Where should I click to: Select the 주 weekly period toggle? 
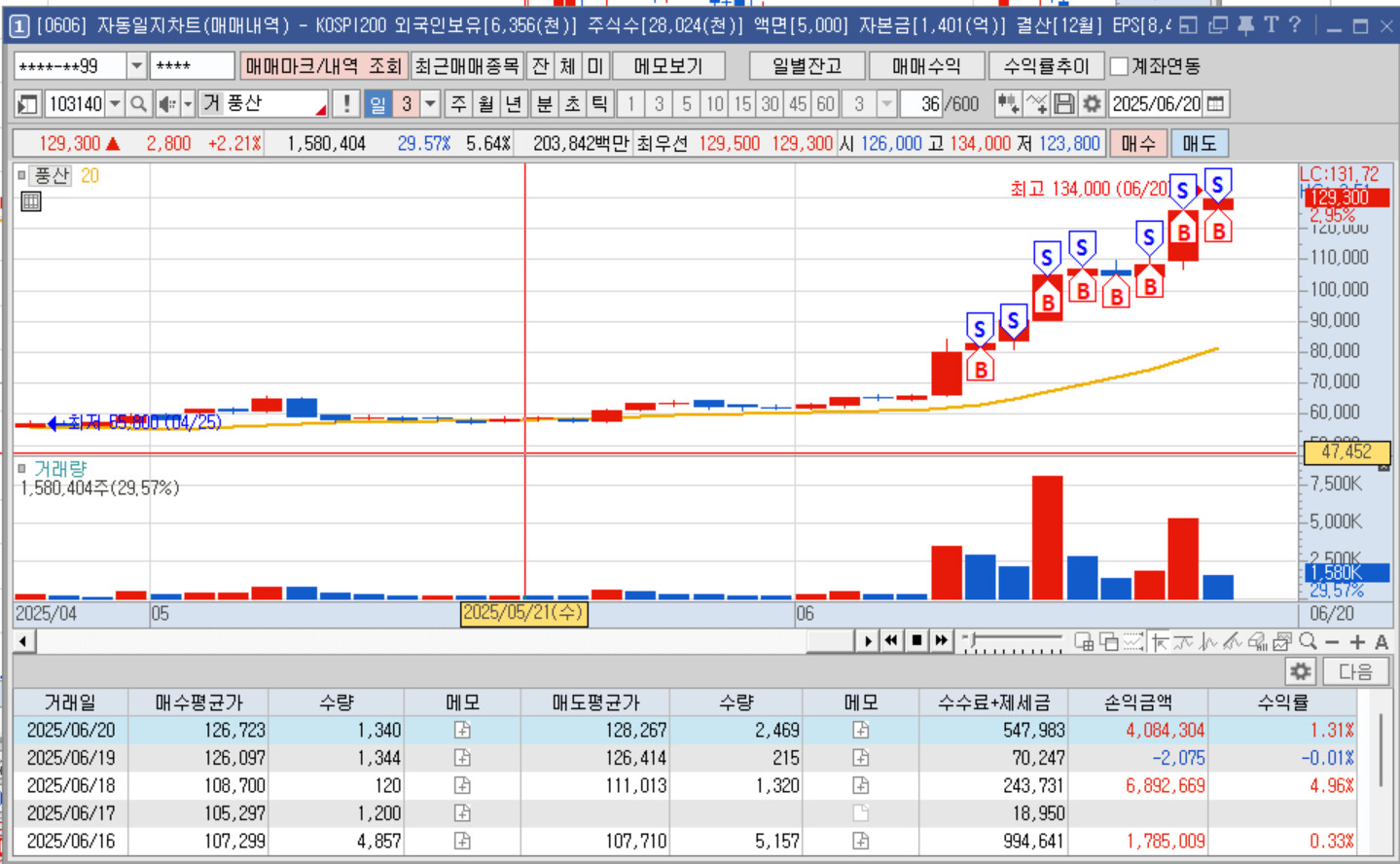(x=459, y=103)
